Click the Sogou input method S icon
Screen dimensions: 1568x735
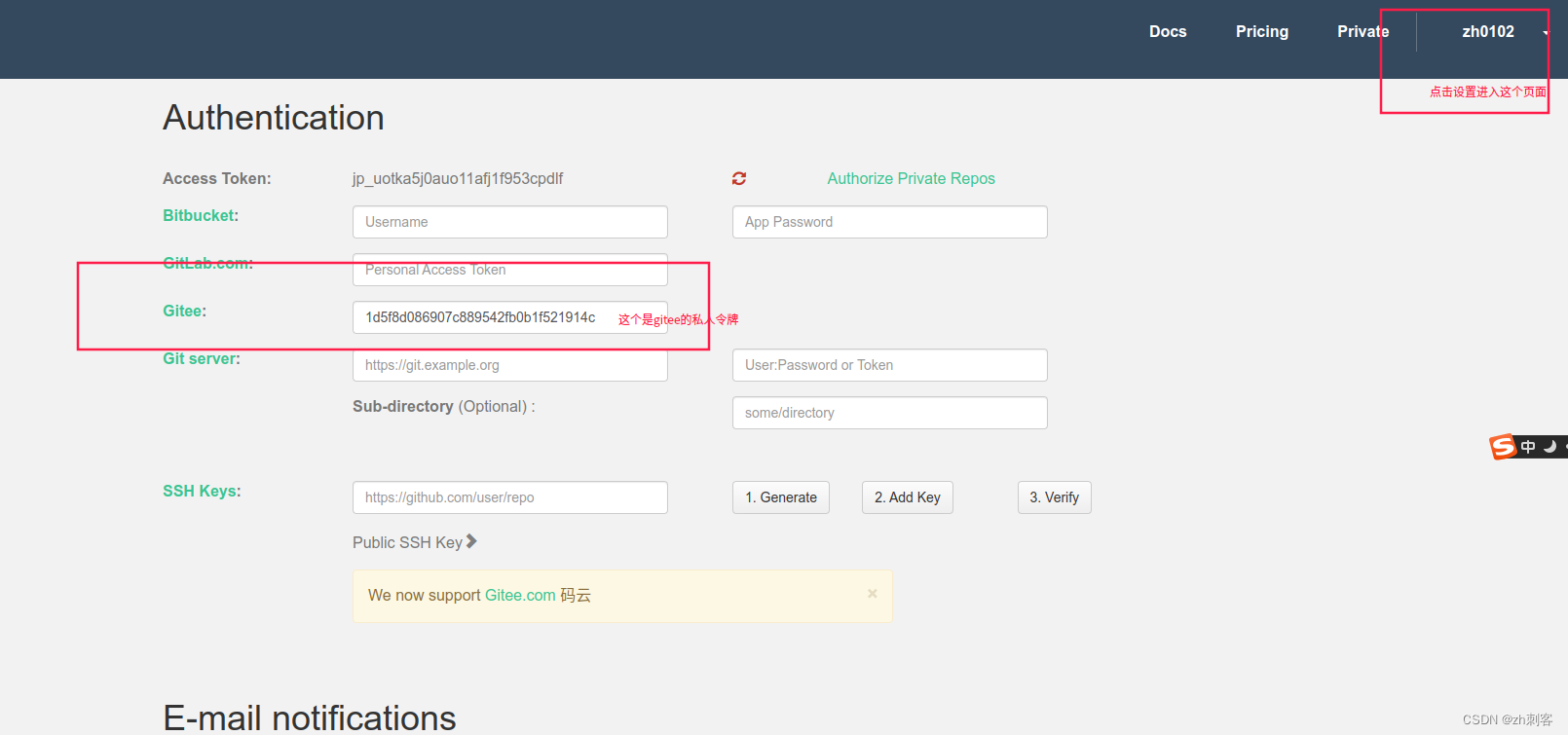tap(1503, 447)
